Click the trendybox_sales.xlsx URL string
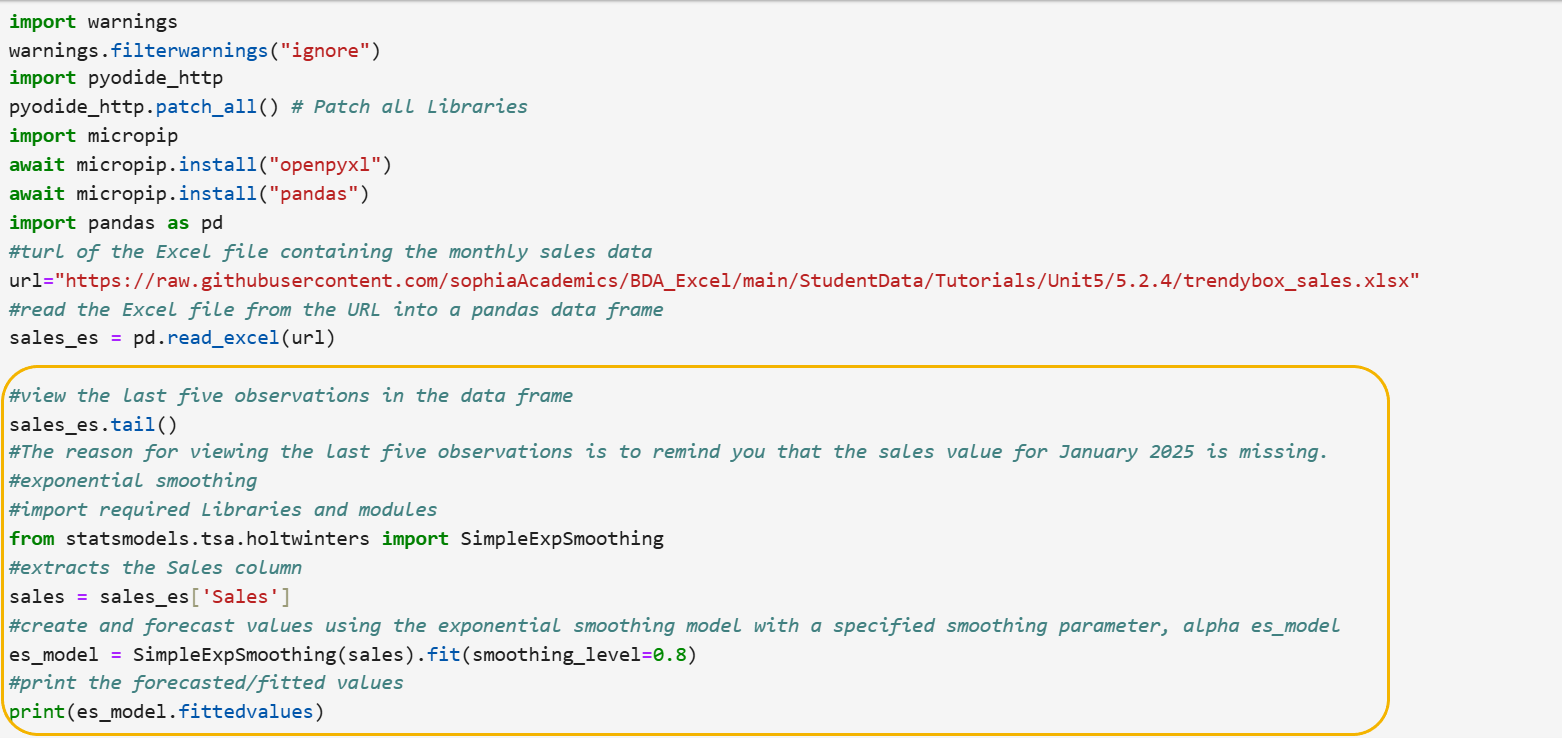Screen dimensions: 1562x738 click(742, 280)
